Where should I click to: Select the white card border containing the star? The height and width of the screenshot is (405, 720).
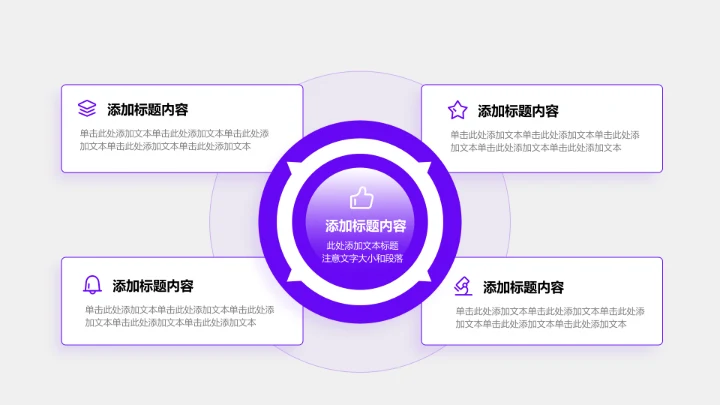click(541, 86)
